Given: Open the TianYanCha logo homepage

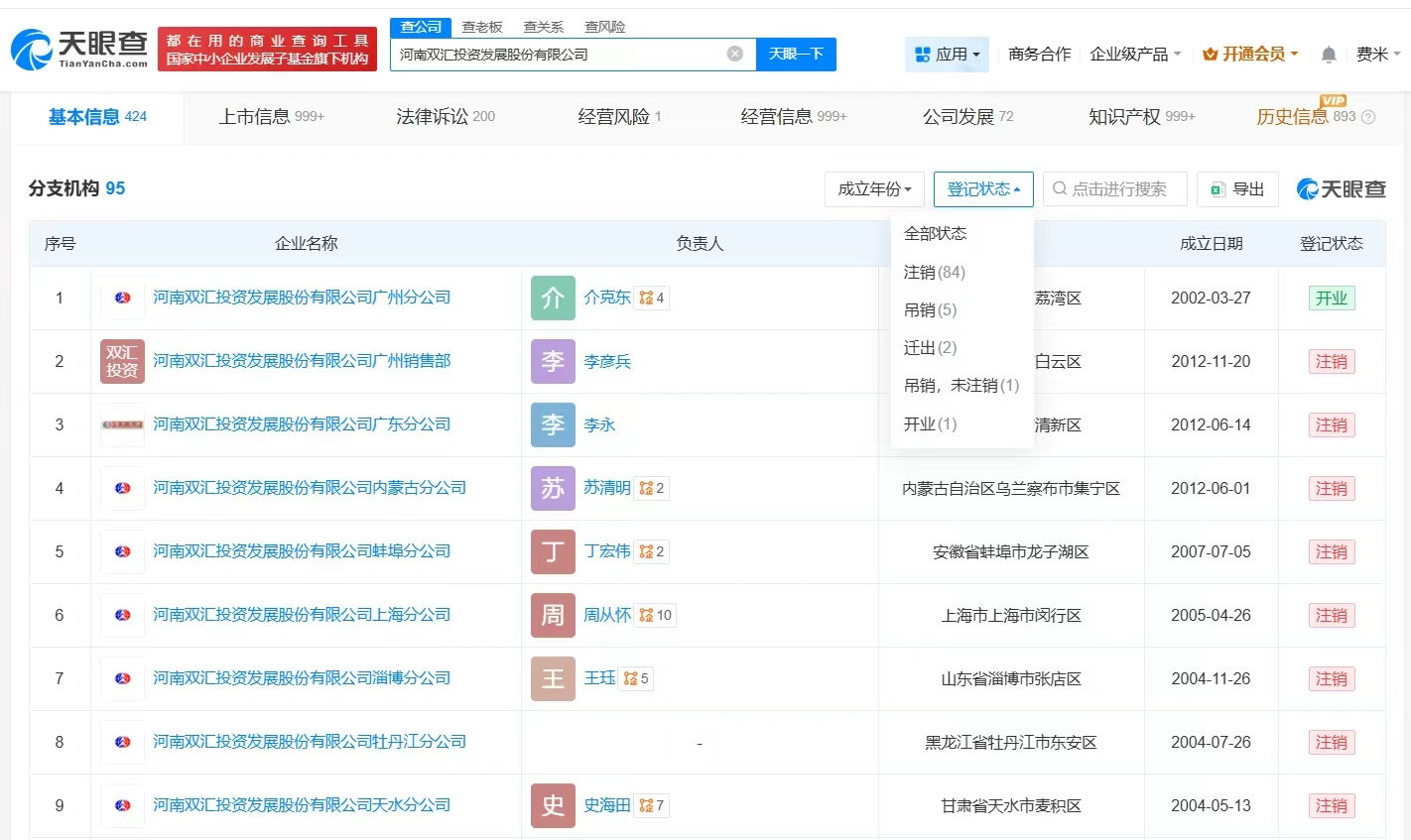Looking at the screenshot, I should 79,49.
